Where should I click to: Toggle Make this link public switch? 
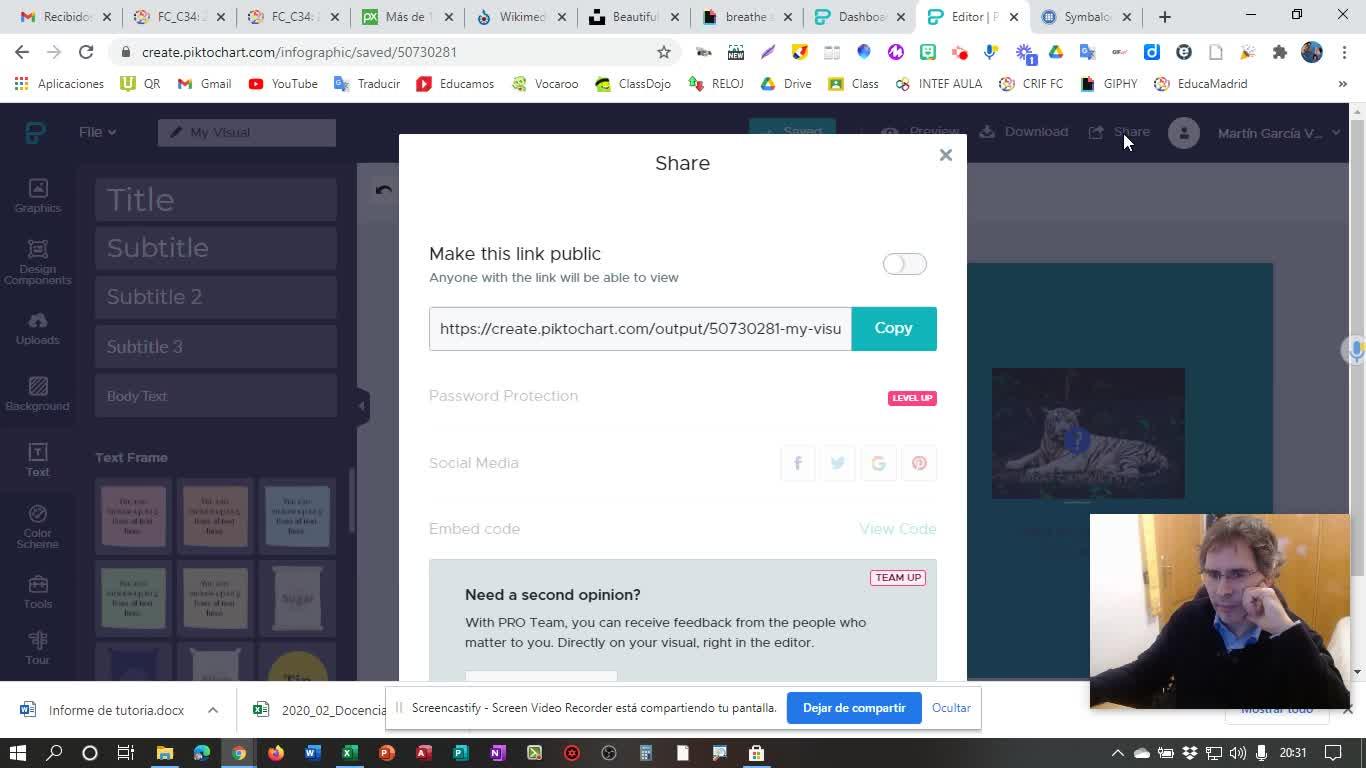905,264
